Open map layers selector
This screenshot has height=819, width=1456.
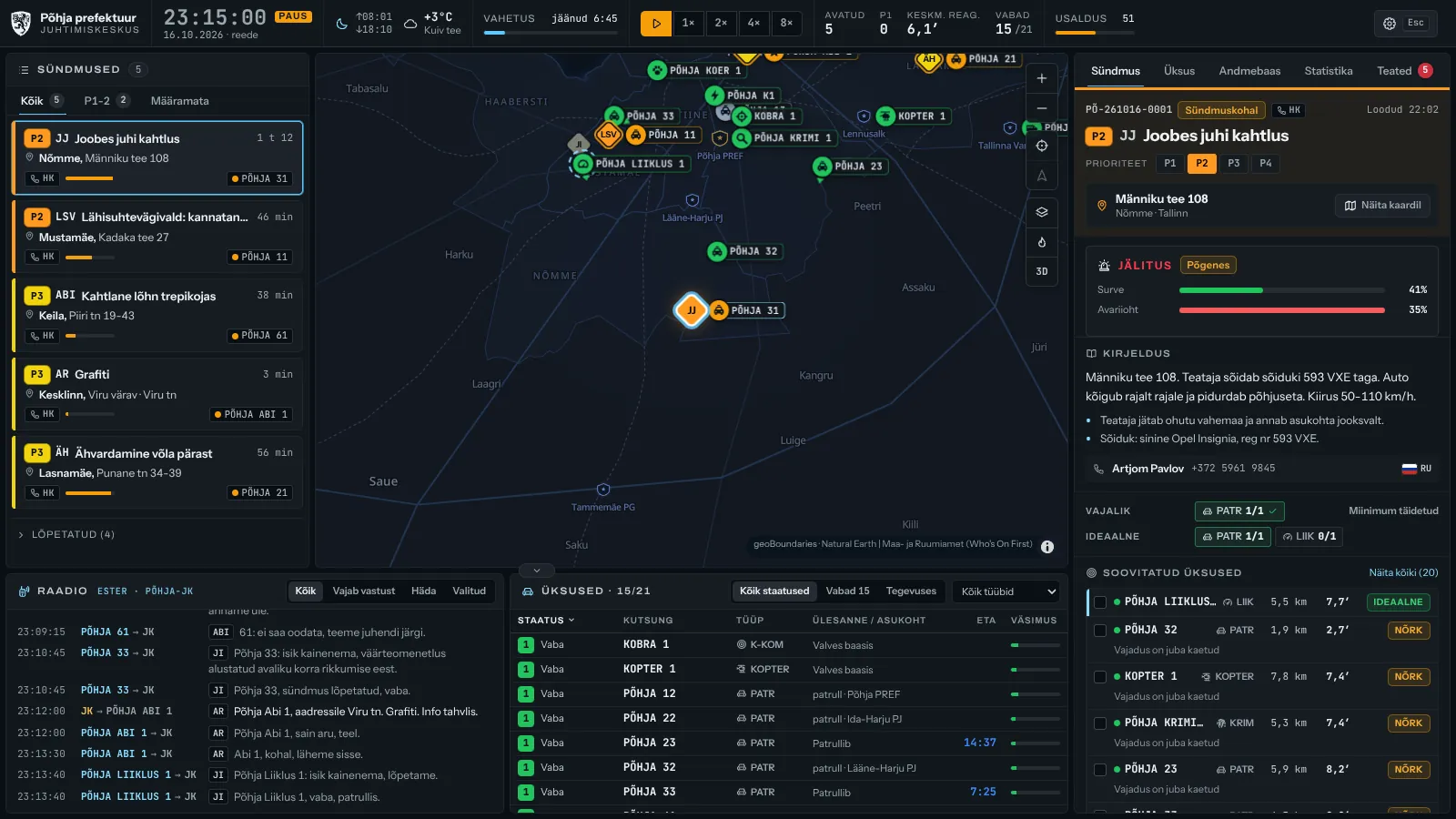1042,212
